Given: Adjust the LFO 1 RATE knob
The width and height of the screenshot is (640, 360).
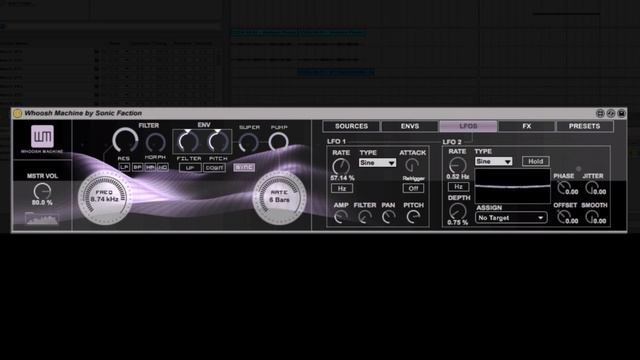Looking at the screenshot, I should pyautogui.click(x=341, y=166).
